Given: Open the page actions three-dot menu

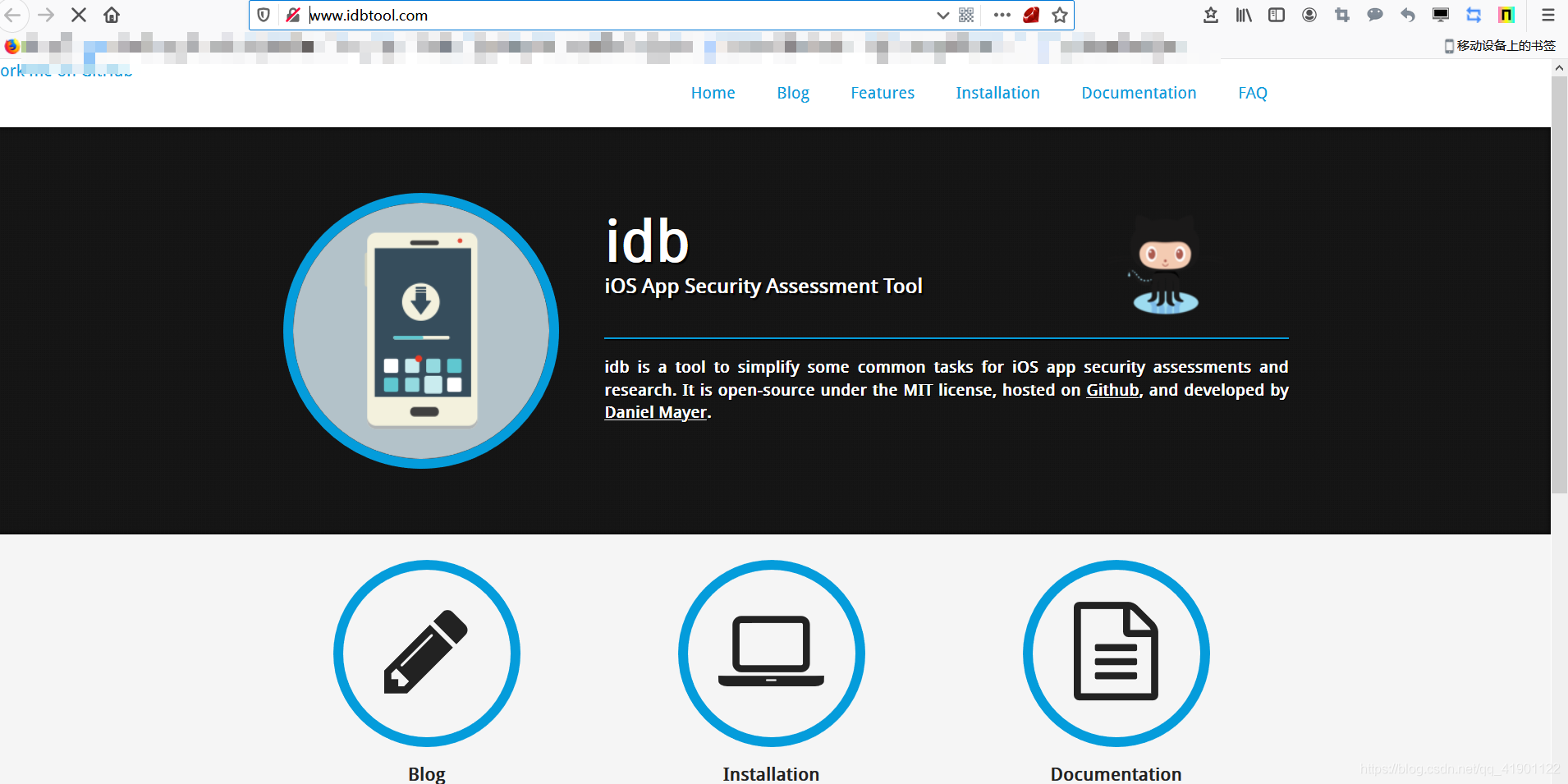Looking at the screenshot, I should pyautogui.click(x=1002, y=15).
